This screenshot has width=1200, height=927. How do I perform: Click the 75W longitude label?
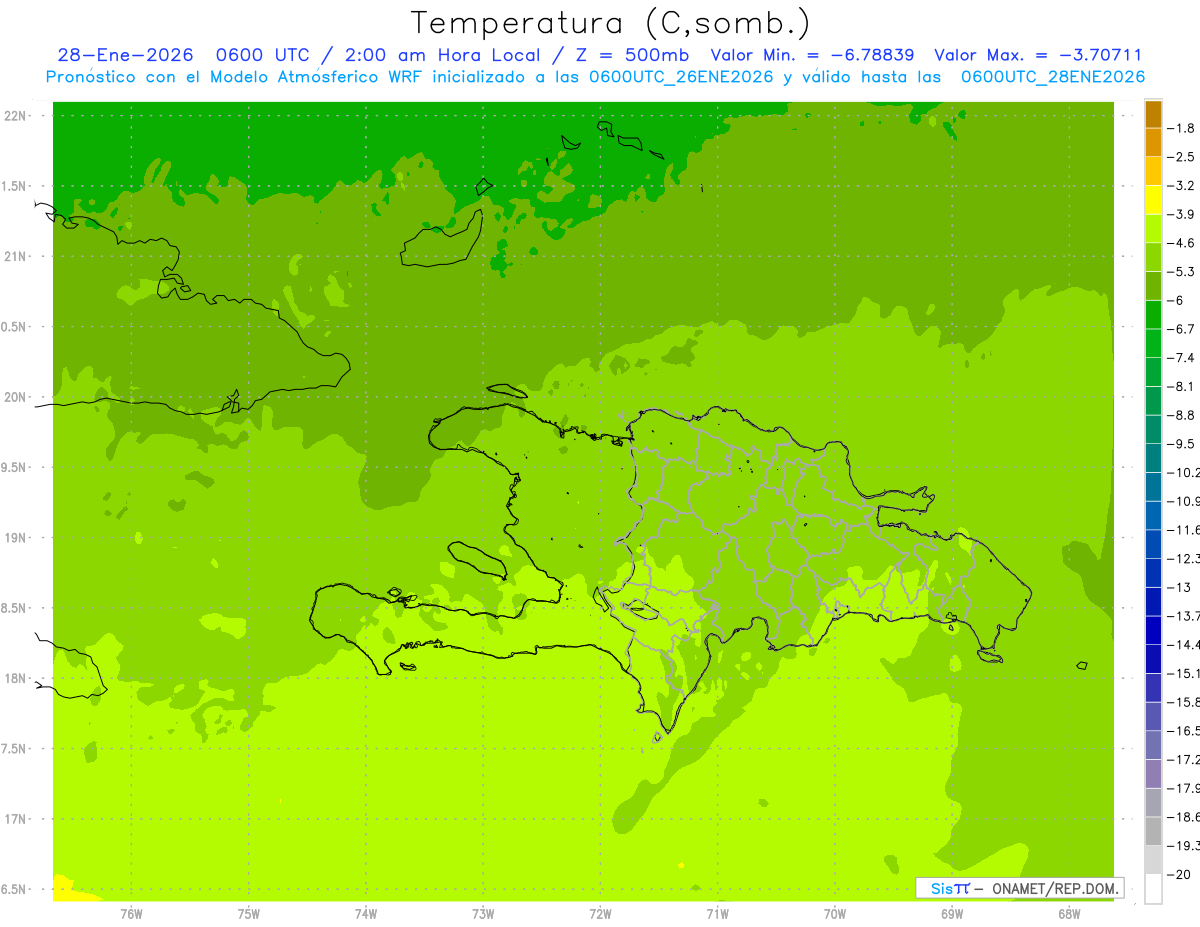[249, 914]
